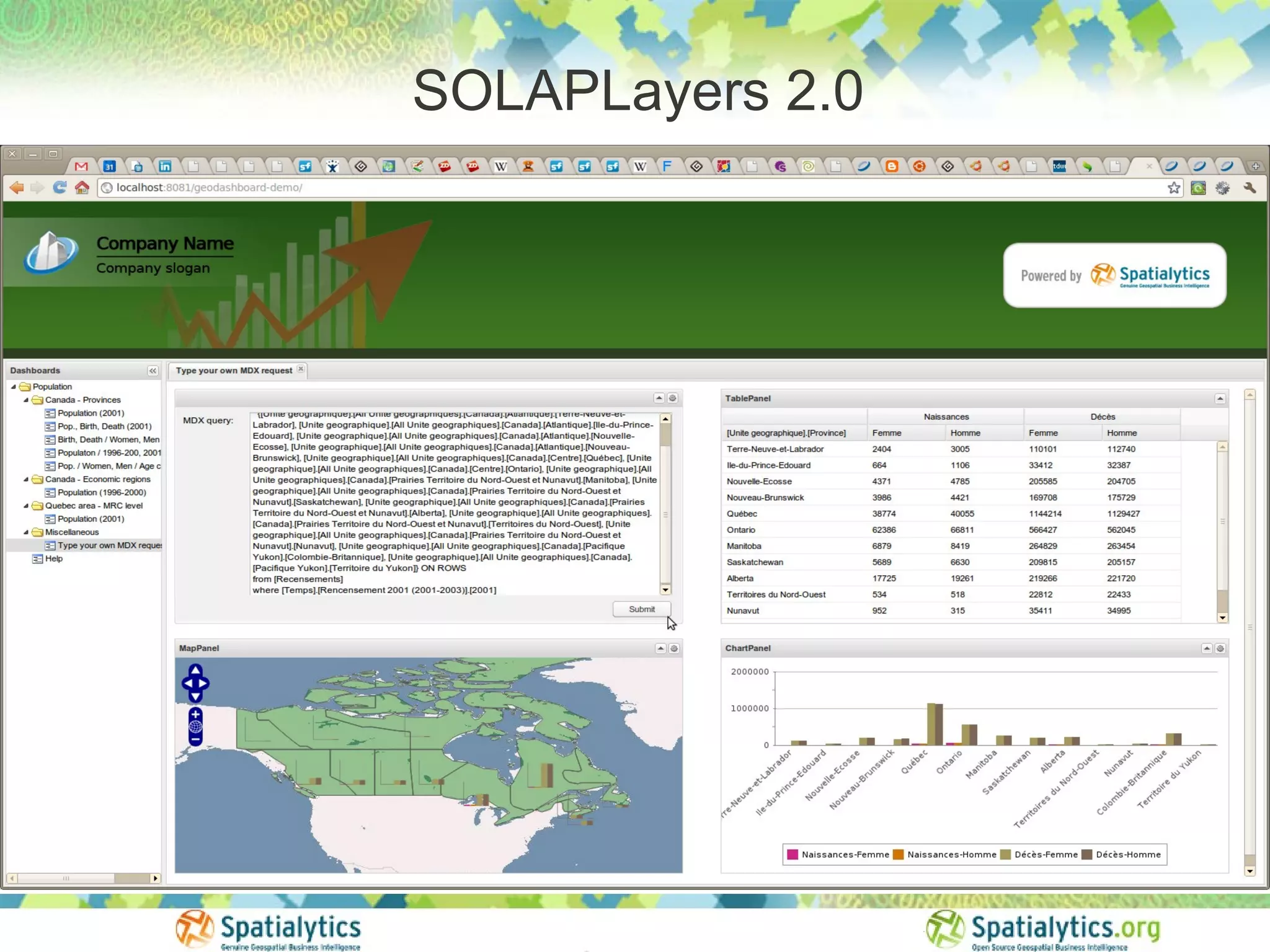Pan the map north arrow

[x=195, y=670]
